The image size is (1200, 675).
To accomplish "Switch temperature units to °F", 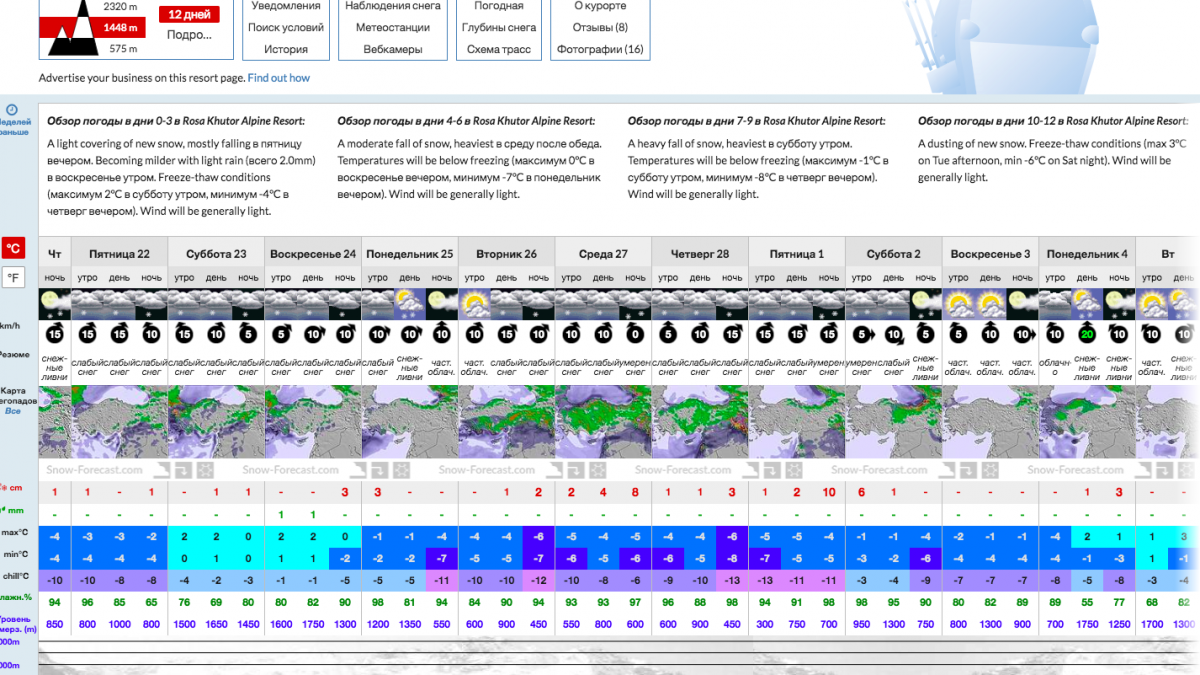I will coord(14,278).
